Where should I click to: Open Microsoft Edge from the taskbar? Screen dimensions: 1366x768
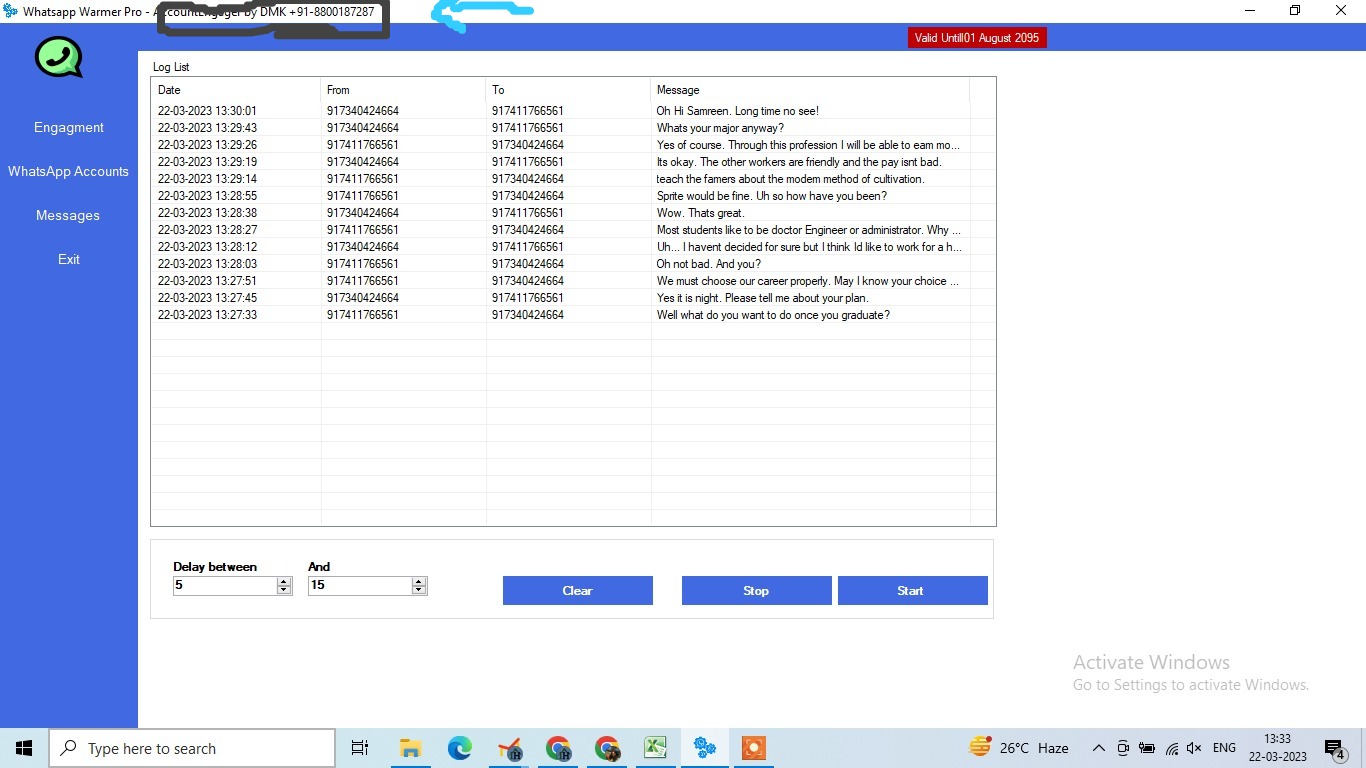459,748
